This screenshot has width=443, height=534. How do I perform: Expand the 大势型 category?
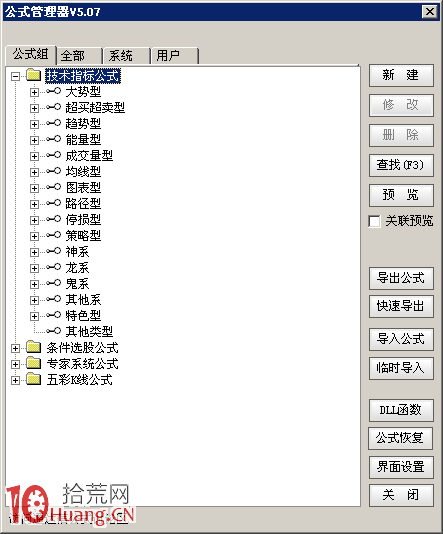pyautogui.click(x=34, y=92)
